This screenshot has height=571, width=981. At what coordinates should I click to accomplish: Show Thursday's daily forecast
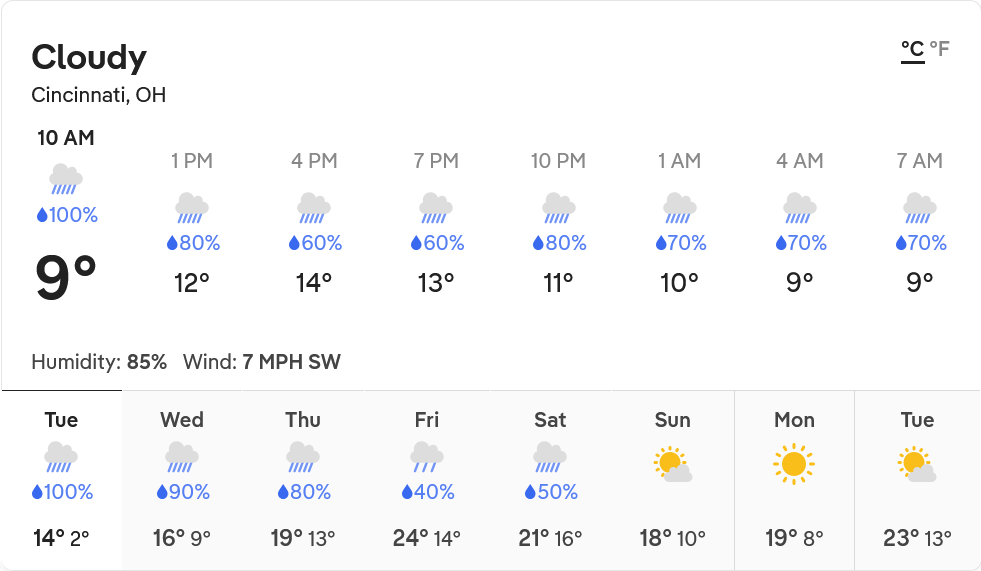[303, 480]
